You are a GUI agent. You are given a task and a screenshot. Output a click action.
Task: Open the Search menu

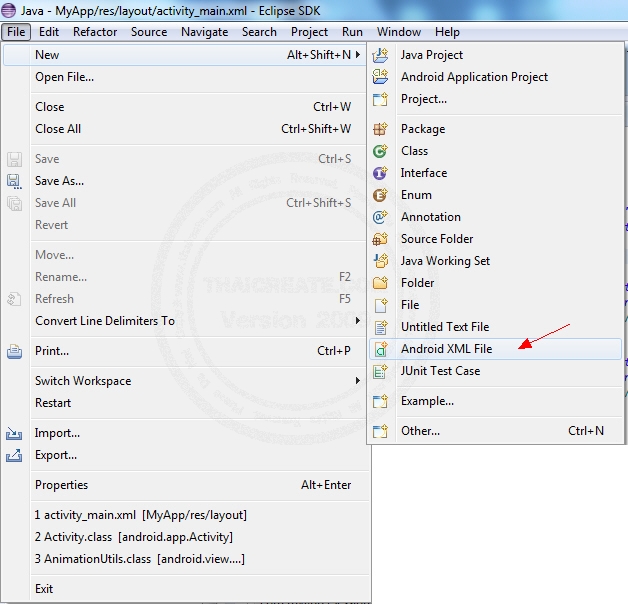[x=259, y=32]
